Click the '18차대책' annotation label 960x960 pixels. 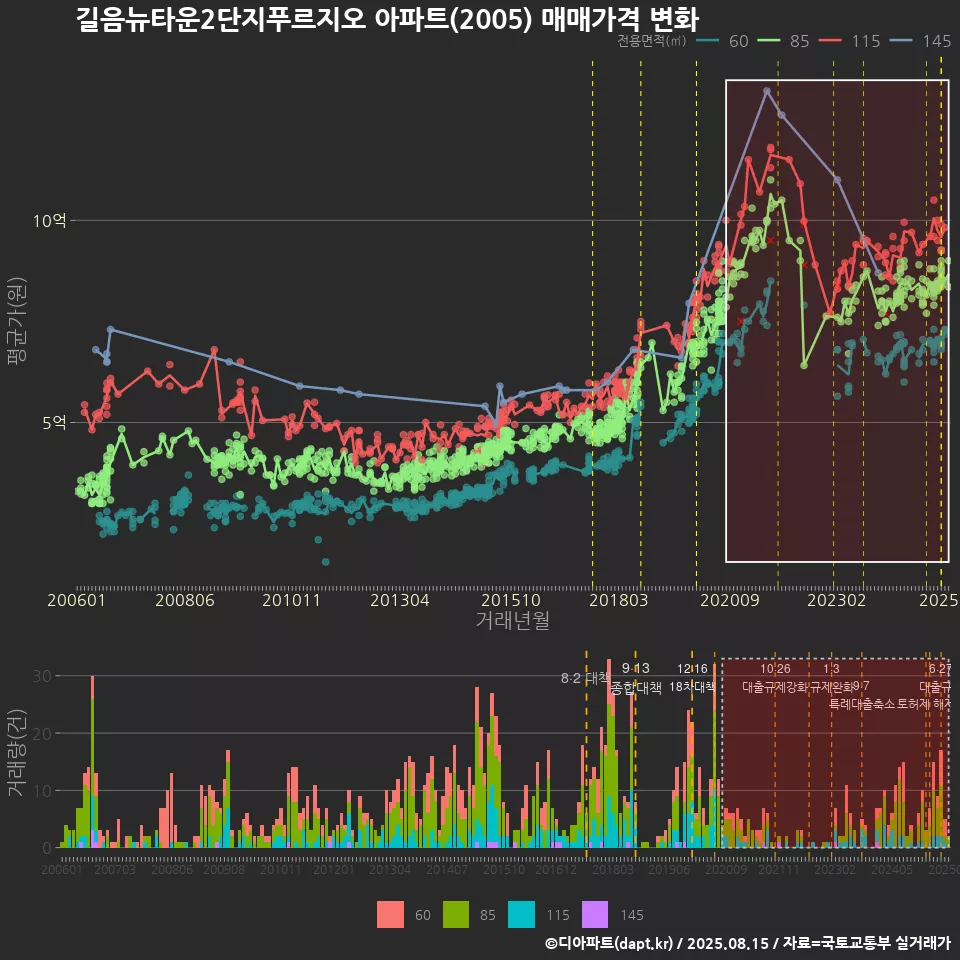point(692,686)
